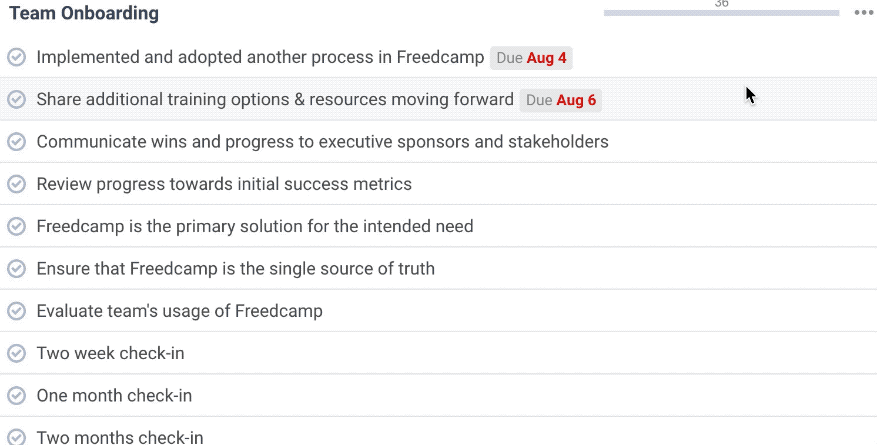Screen dimensions: 877x445
Task: Select the 'Two week check-in' task title
Action: pyautogui.click(x=110, y=353)
